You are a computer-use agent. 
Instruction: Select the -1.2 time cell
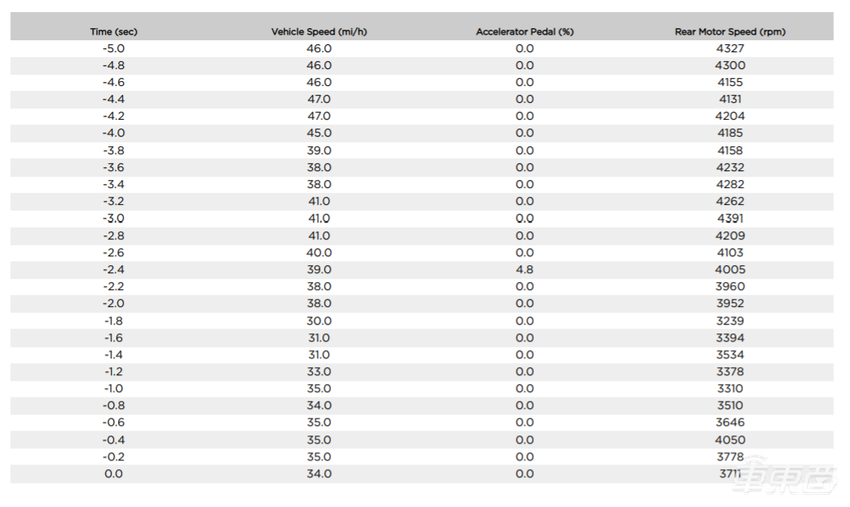113,372
